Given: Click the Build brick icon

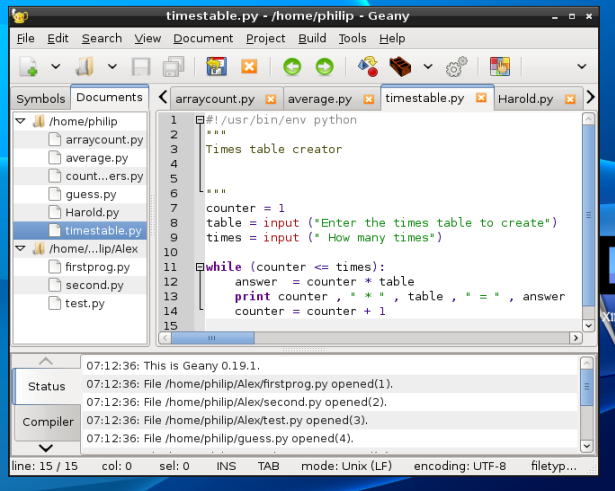Looking at the screenshot, I should pos(400,67).
